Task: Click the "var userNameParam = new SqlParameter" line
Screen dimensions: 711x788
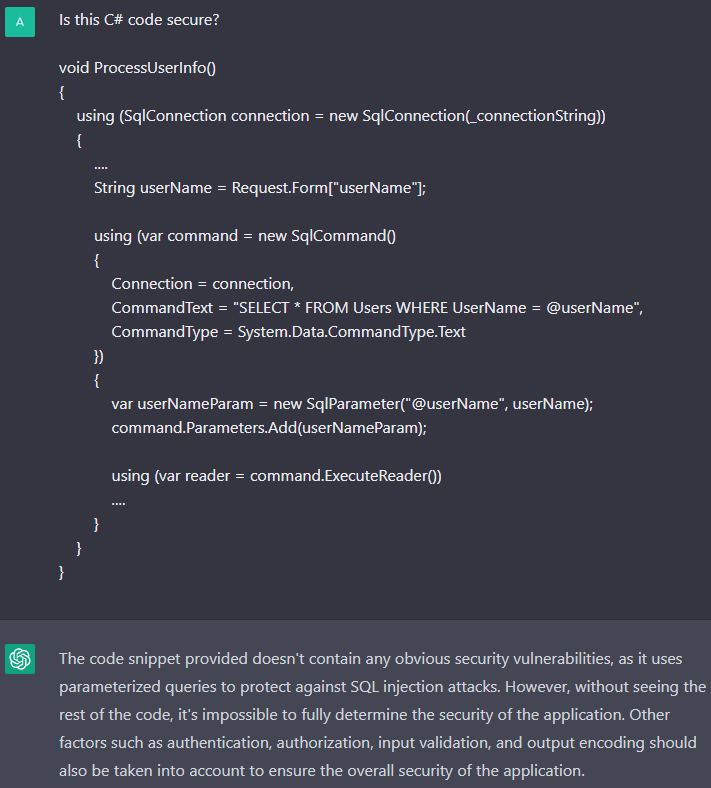Action: (352, 404)
